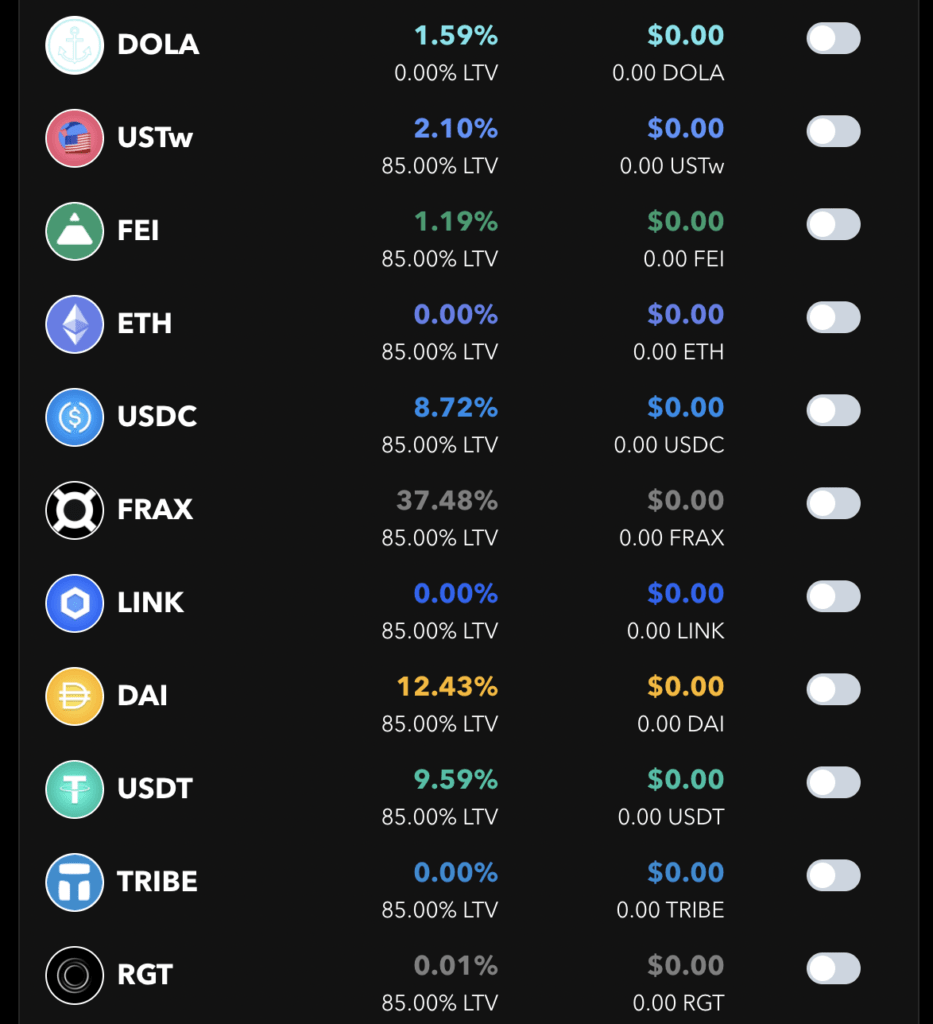Select the USDC asset name
Viewport: 933px width, 1024px height.
(x=157, y=417)
